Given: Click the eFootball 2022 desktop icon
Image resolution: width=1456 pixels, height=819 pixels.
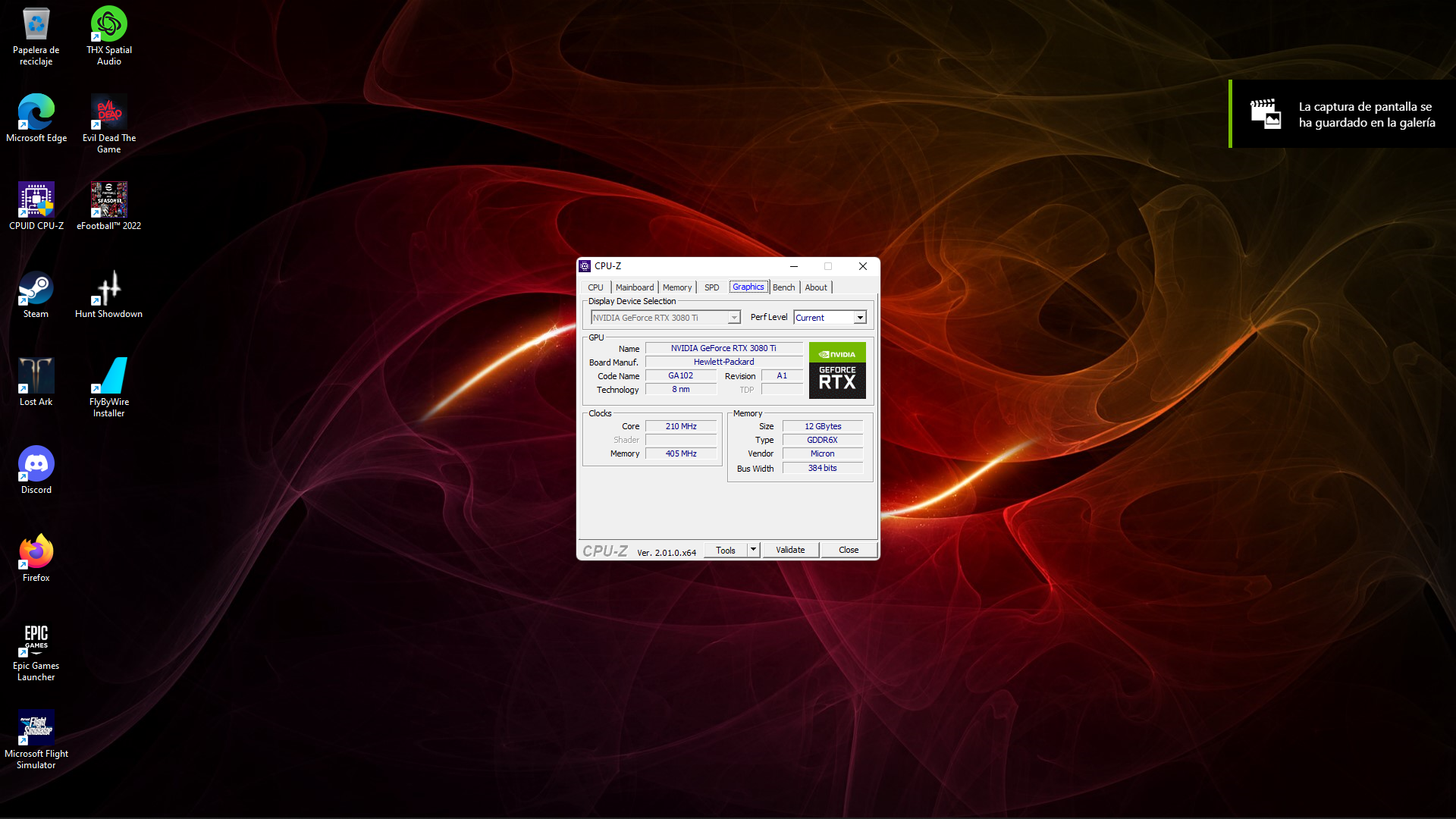Looking at the screenshot, I should point(108,201).
